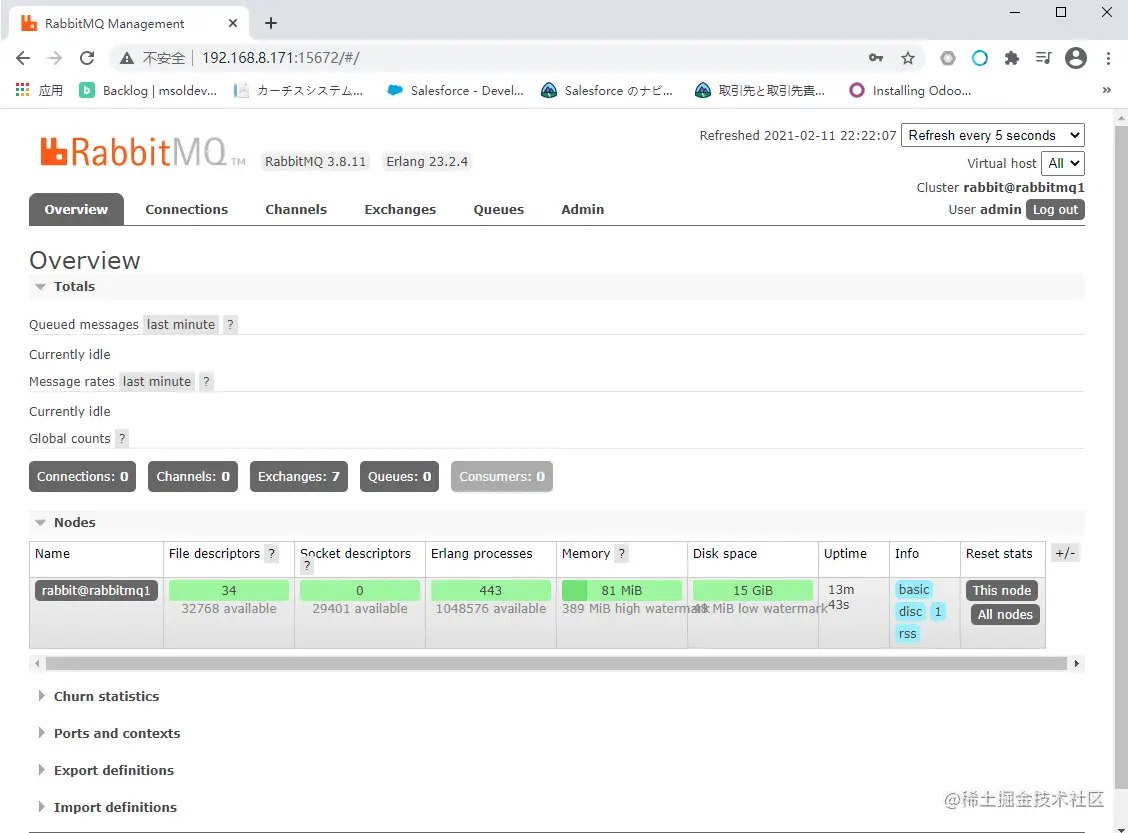This screenshot has width=1128, height=833.
Task: Open help for Global counts
Action: pyautogui.click(x=122, y=438)
